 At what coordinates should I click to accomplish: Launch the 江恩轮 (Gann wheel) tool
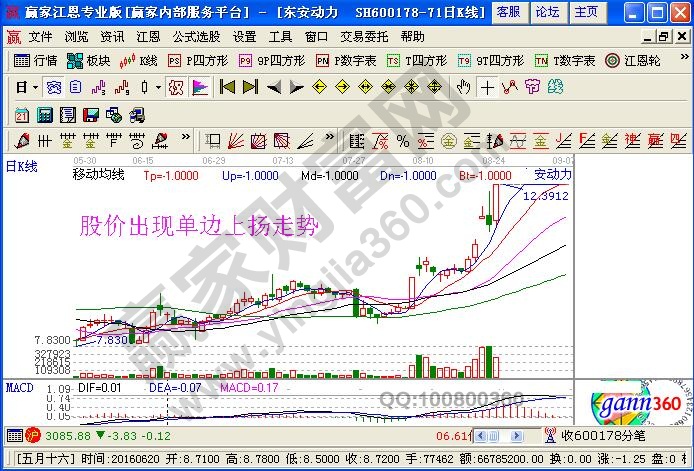633,61
